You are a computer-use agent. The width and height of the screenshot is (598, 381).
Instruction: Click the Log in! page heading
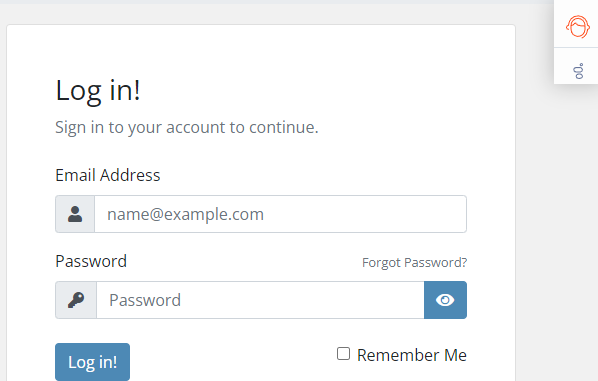point(98,91)
